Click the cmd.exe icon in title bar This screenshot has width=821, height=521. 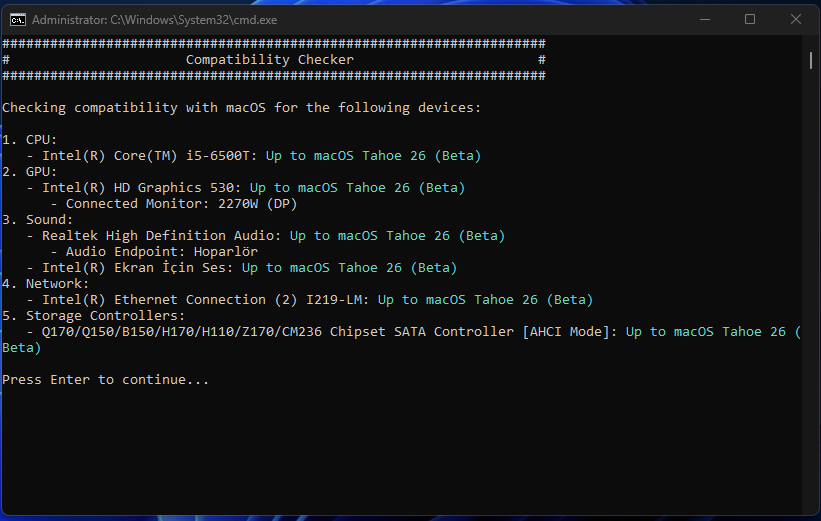point(17,19)
